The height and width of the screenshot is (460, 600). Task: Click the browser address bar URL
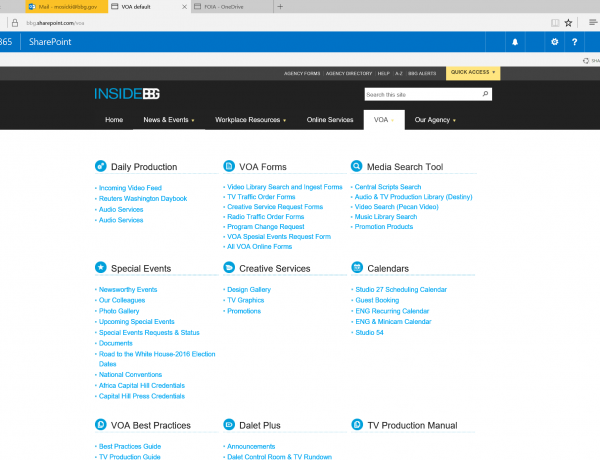coord(55,23)
